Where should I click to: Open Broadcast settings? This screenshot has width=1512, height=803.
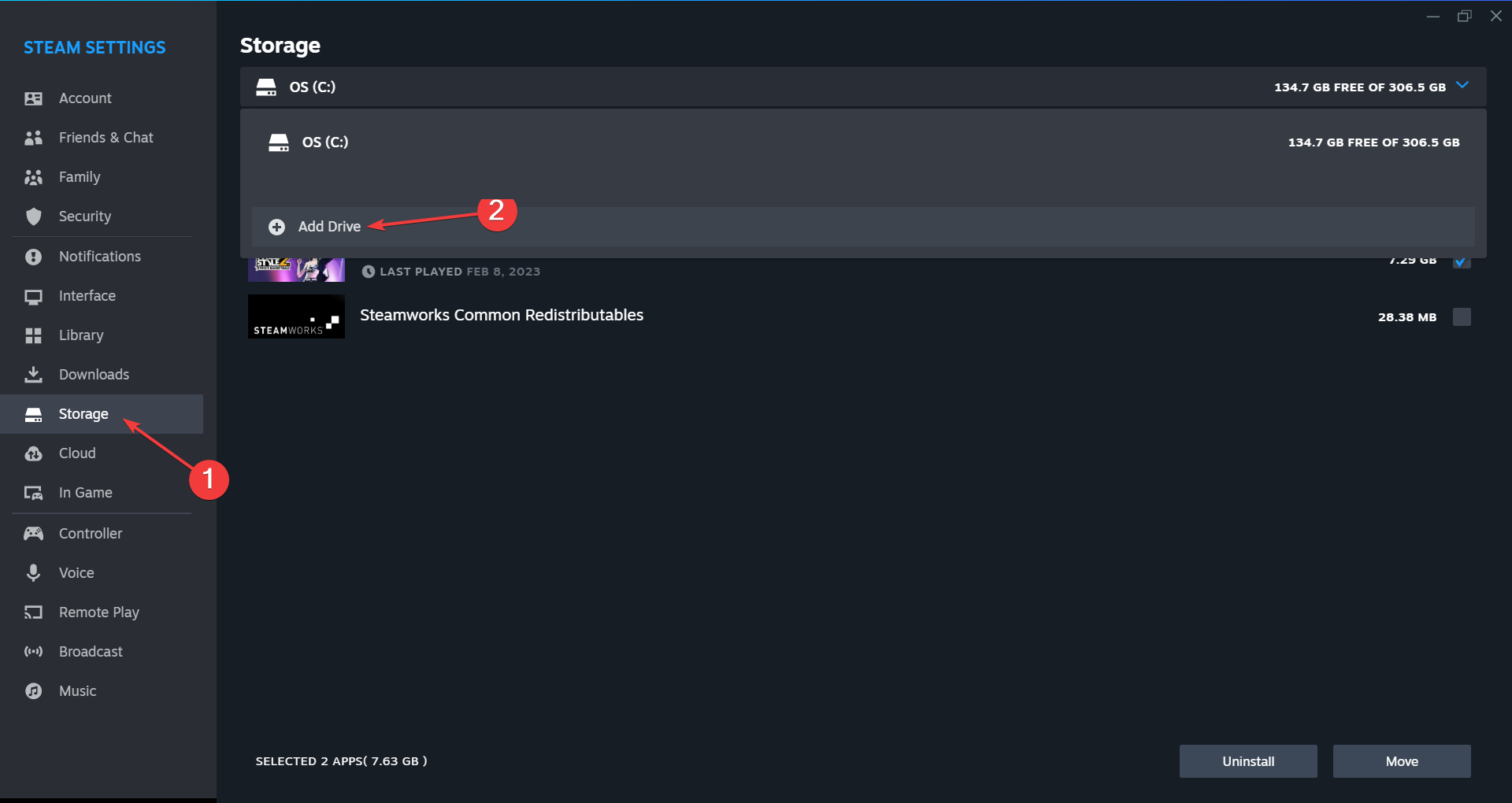tap(102, 652)
